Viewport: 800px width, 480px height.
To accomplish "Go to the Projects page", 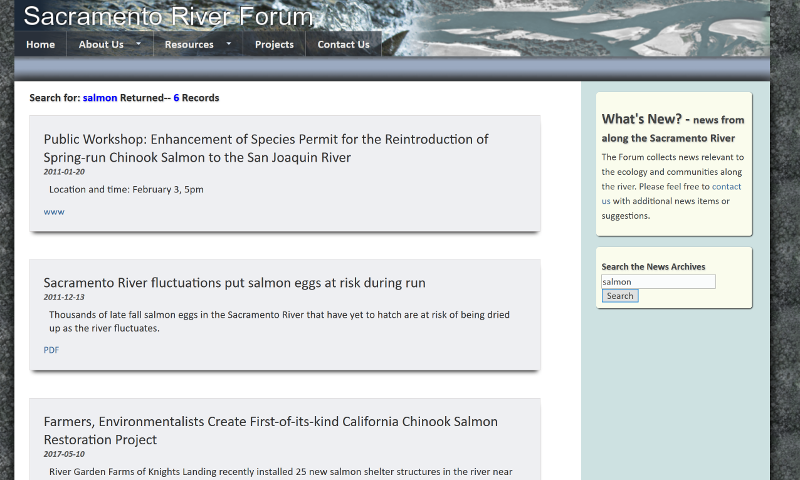I will (x=274, y=44).
